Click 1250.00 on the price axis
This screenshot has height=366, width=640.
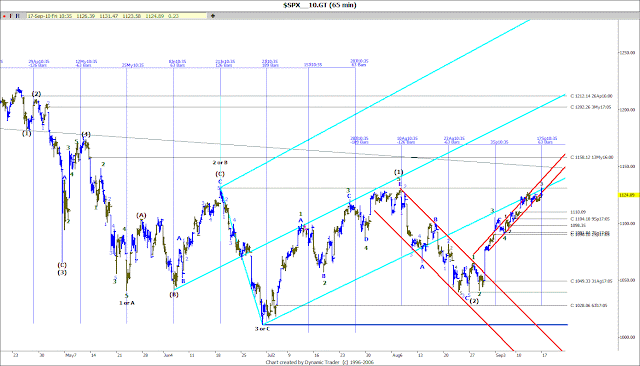(628, 53)
